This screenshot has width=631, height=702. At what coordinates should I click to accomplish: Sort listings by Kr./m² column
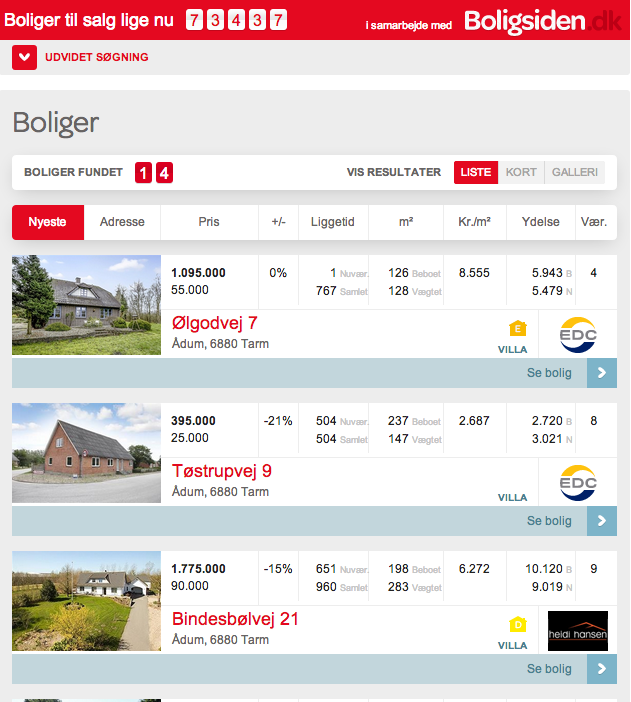pos(474,222)
